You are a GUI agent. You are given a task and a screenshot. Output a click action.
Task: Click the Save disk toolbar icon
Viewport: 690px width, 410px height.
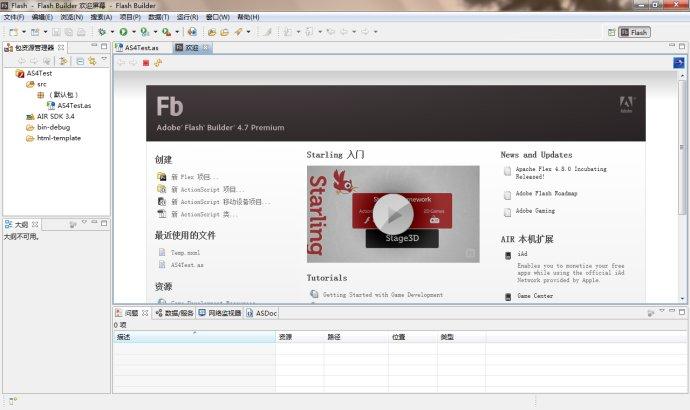click(56, 32)
